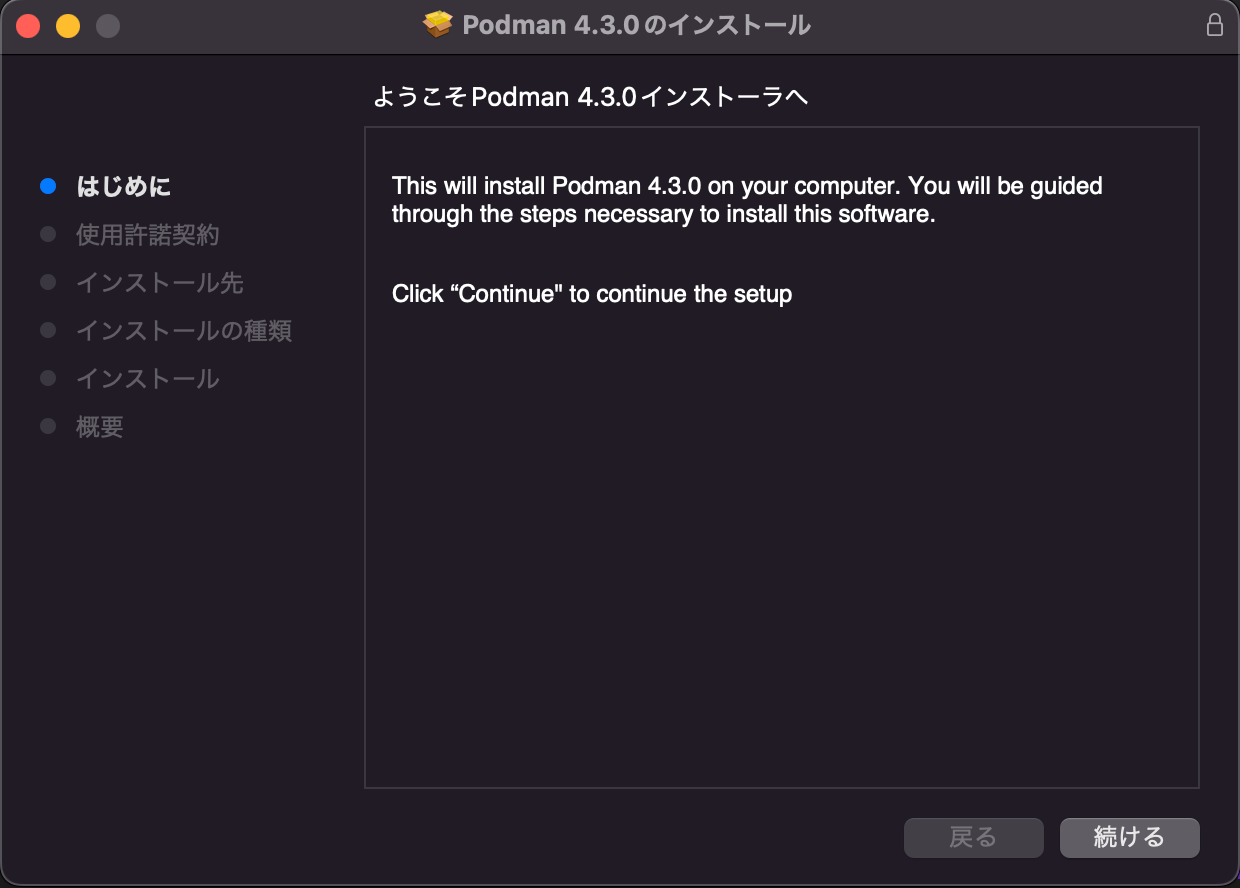Select the インストールの種類 step

[x=184, y=330]
